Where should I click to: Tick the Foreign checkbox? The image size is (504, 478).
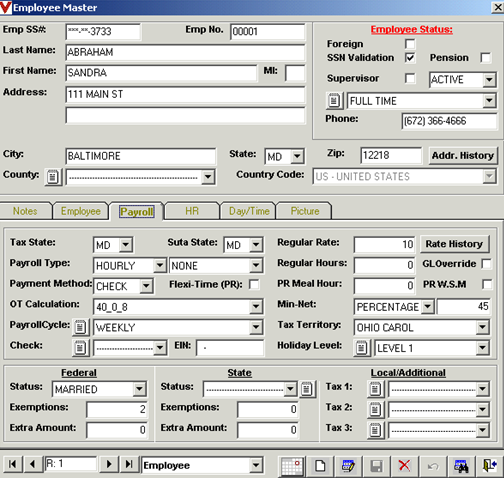(410, 44)
